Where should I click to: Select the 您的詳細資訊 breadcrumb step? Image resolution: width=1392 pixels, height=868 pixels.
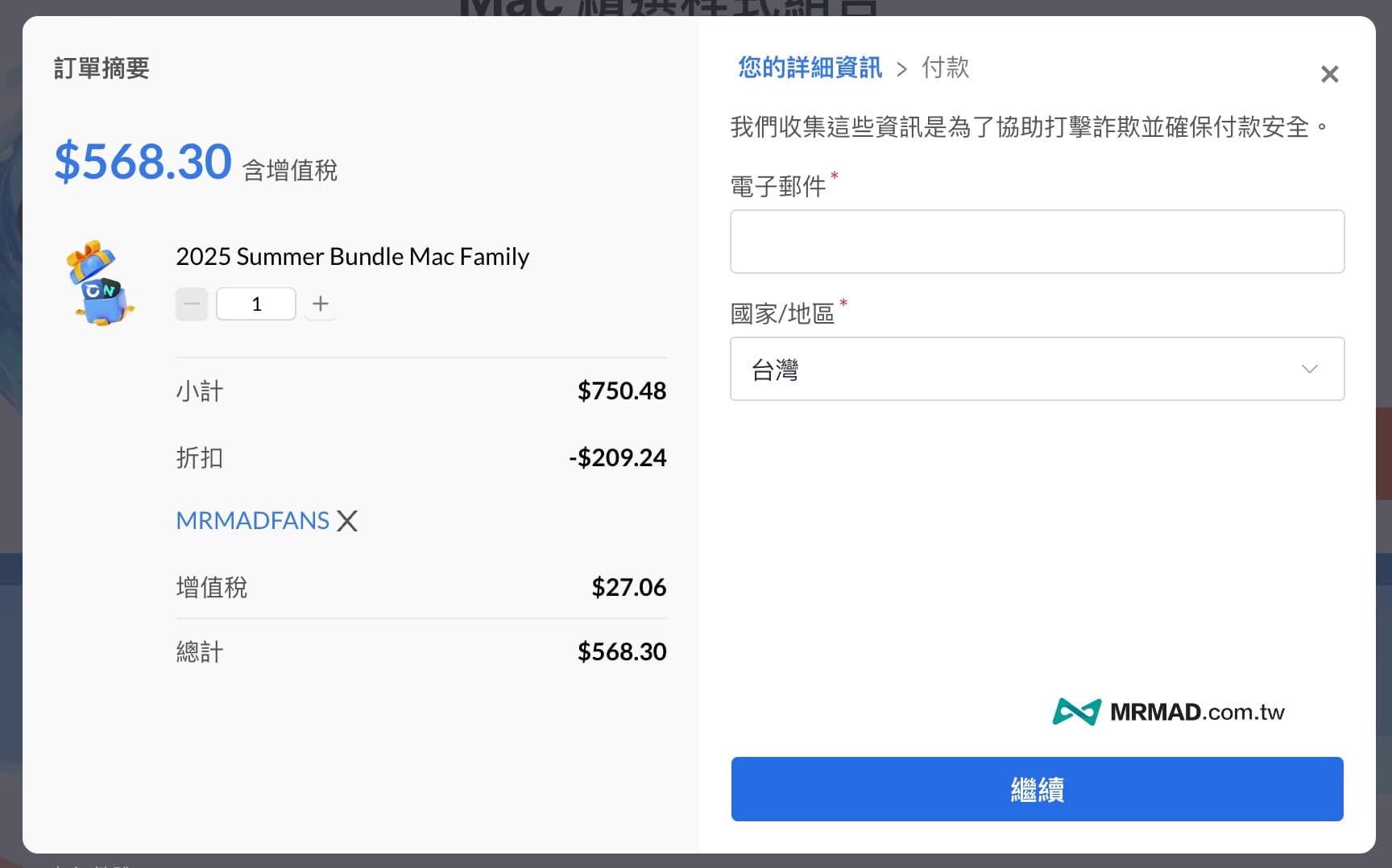(x=810, y=68)
